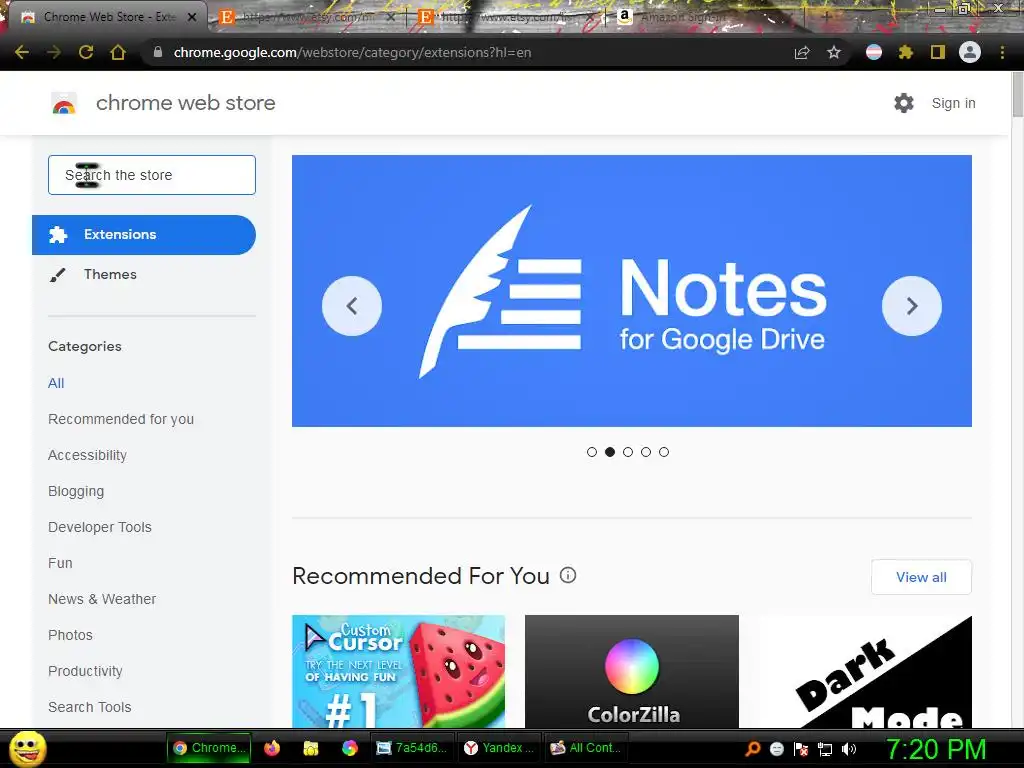Open the Developer Tools category
The height and width of the screenshot is (768, 1024).
click(100, 527)
